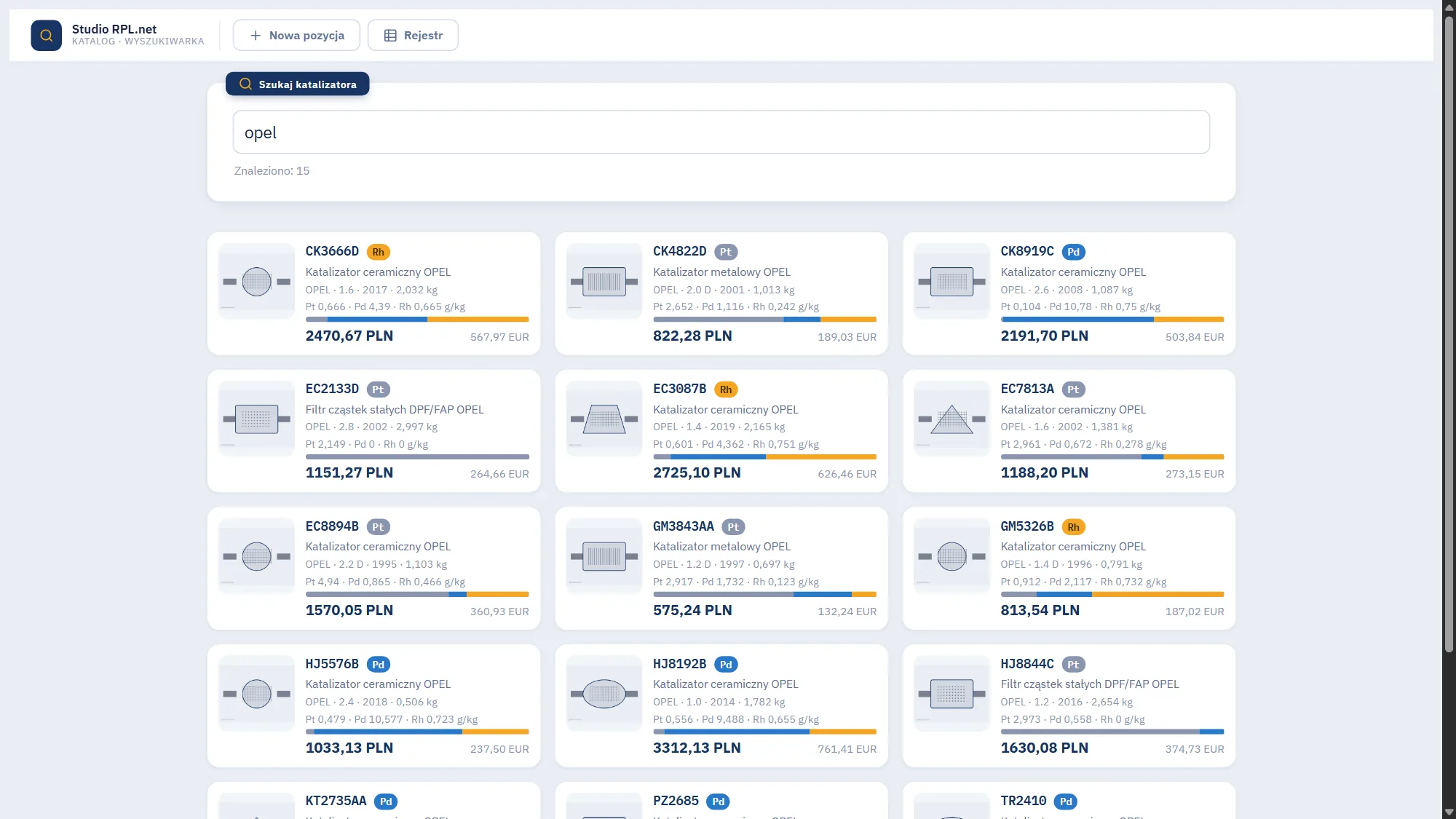Viewport: 1456px width, 819px height.
Task: Click the Pt badge on CK4822D
Action: tap(726, 252)
